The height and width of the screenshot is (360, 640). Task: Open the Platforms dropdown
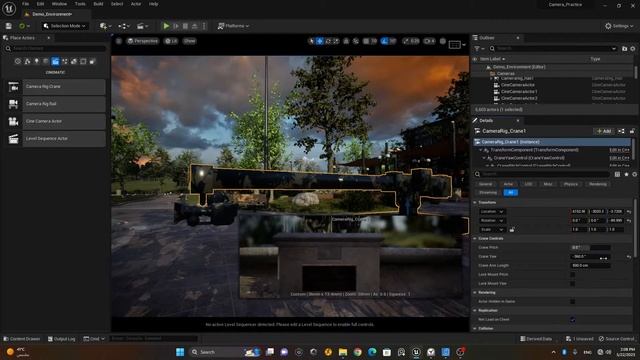coord(233,26)
